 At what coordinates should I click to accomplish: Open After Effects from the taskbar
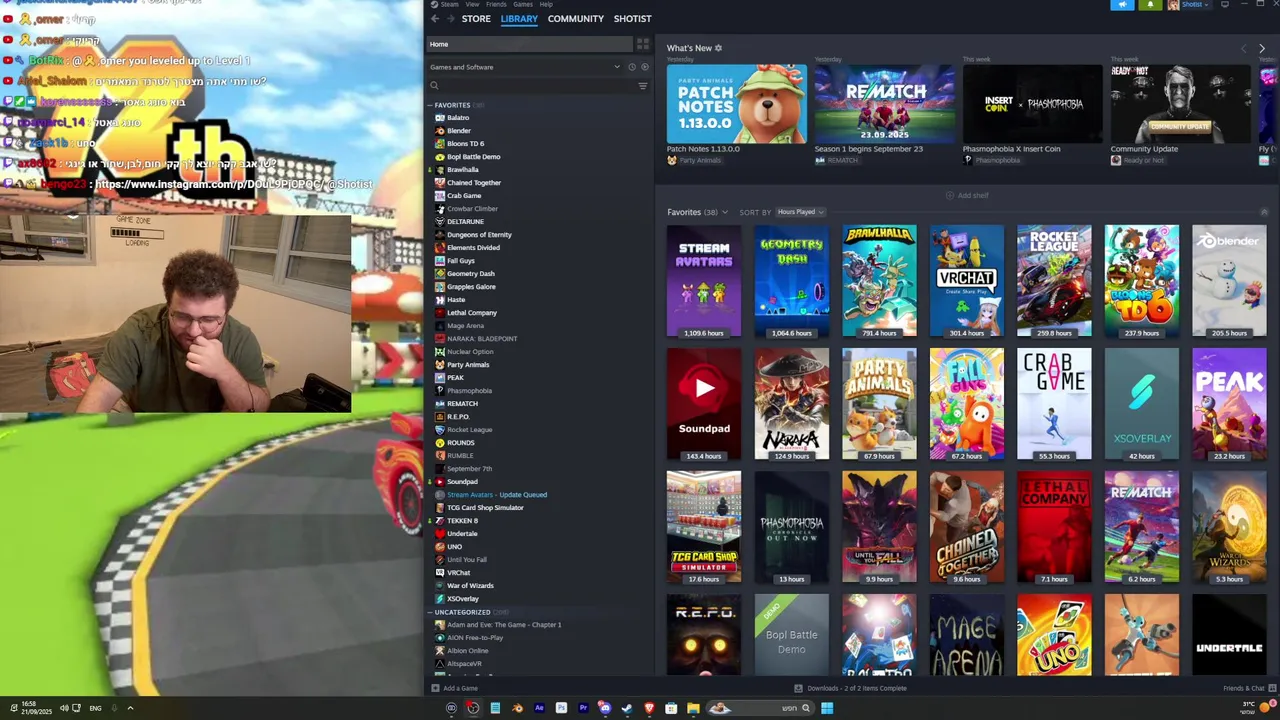tap(539, 708)
